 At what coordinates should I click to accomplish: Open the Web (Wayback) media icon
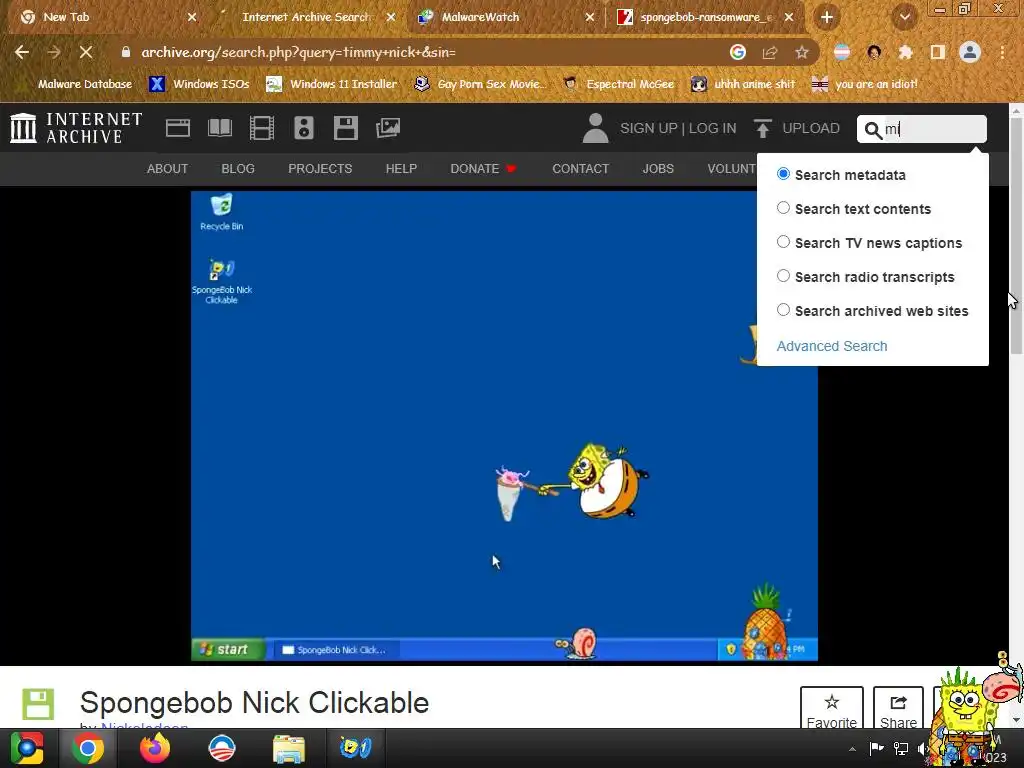click(x=178, y=128)
